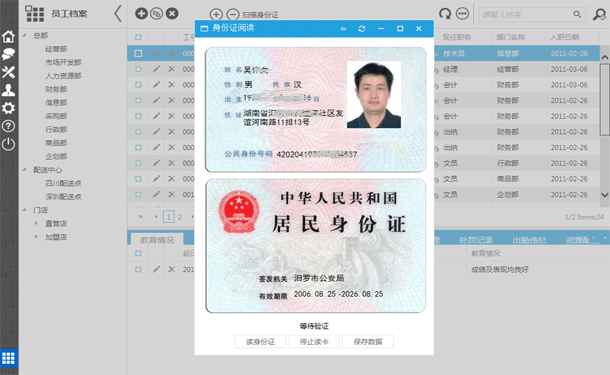
Task: Collapse the 门店 tree node
Action: [x=24, y=210]
